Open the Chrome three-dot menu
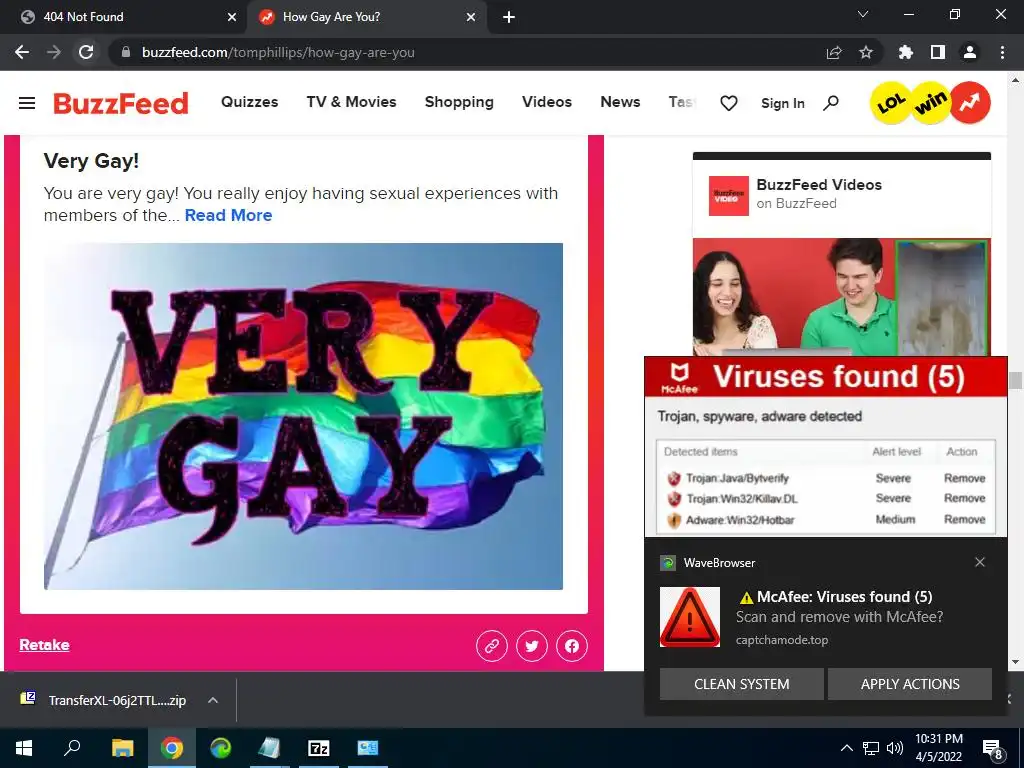The image size is (1024, 768). click(1002, 52)
